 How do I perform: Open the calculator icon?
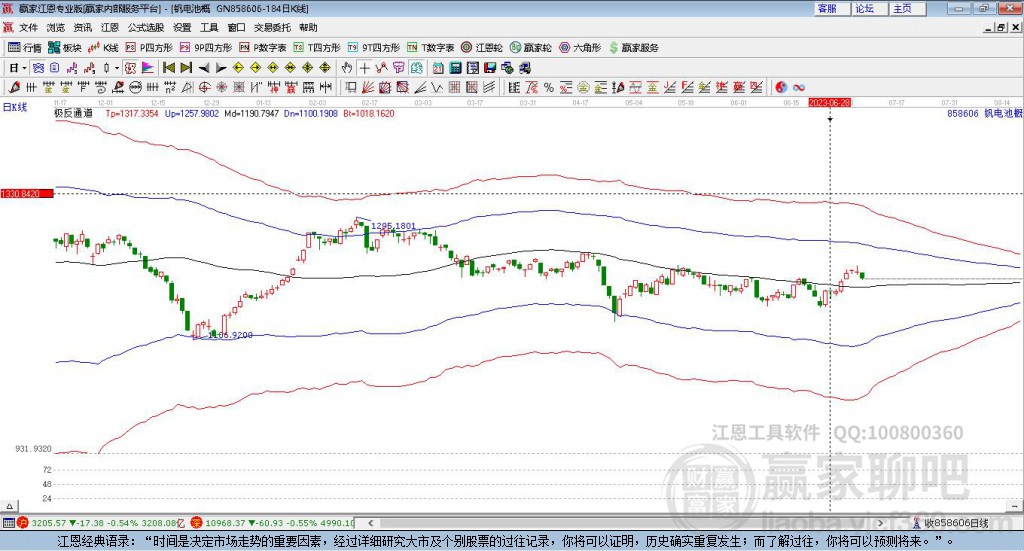coord(455,68)
